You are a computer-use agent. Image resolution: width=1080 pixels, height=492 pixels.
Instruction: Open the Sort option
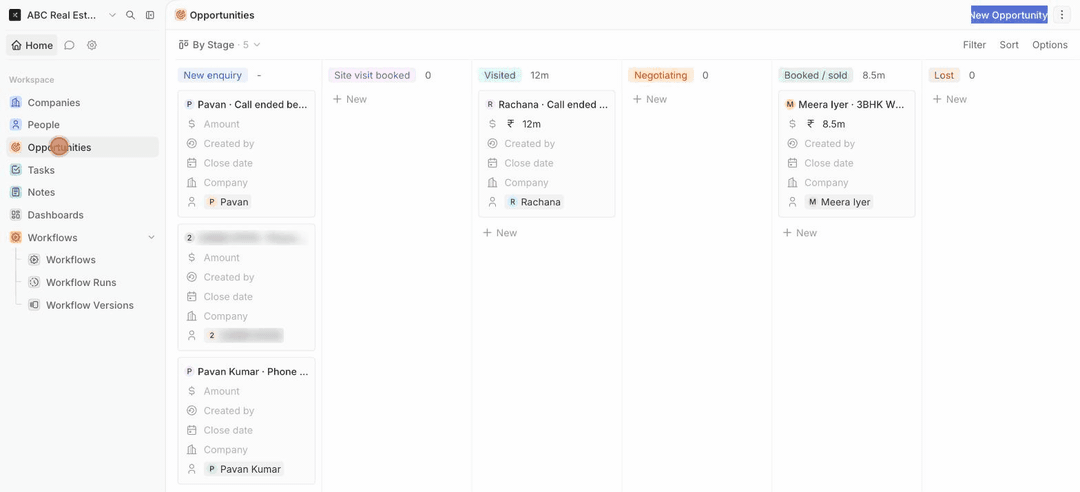tap(1009, 45)
